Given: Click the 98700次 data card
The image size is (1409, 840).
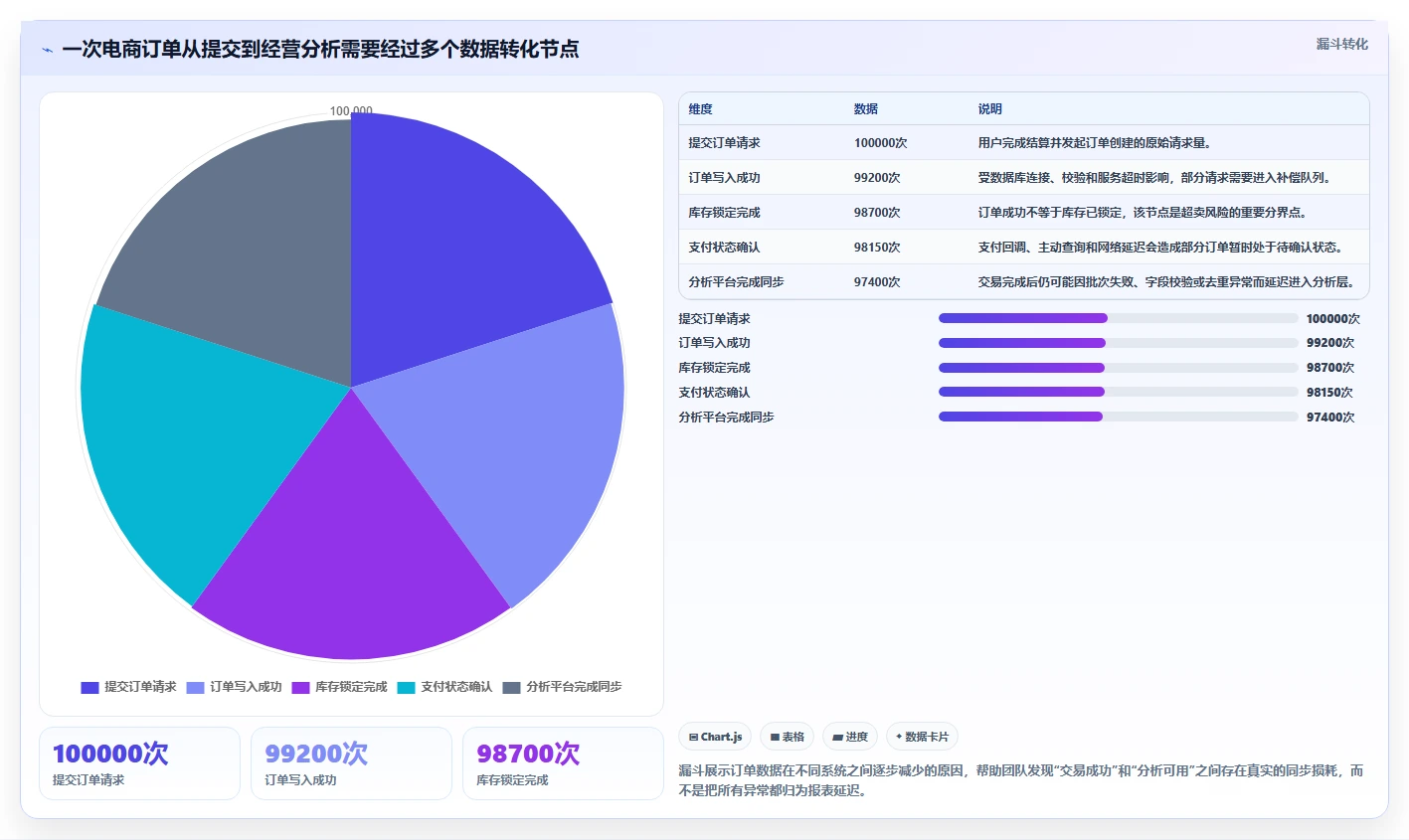Looking at the screenshot, I should point(563,763).
